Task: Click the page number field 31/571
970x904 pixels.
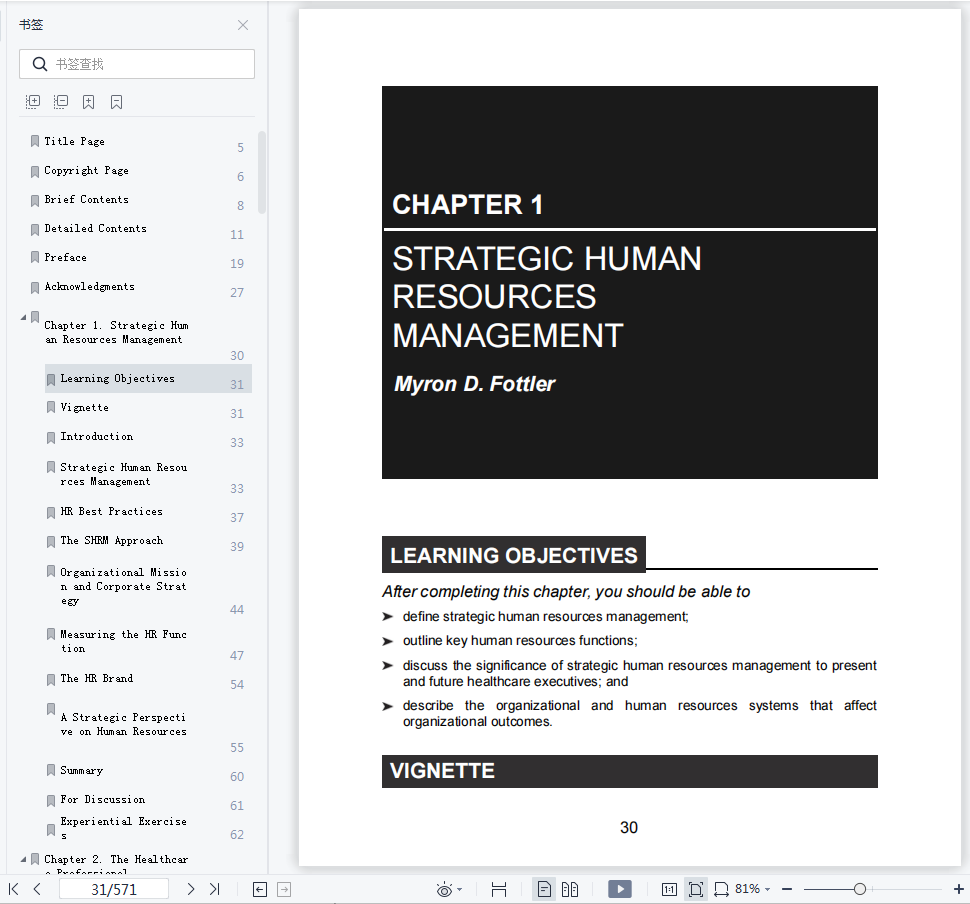Action: pos(114,889)
